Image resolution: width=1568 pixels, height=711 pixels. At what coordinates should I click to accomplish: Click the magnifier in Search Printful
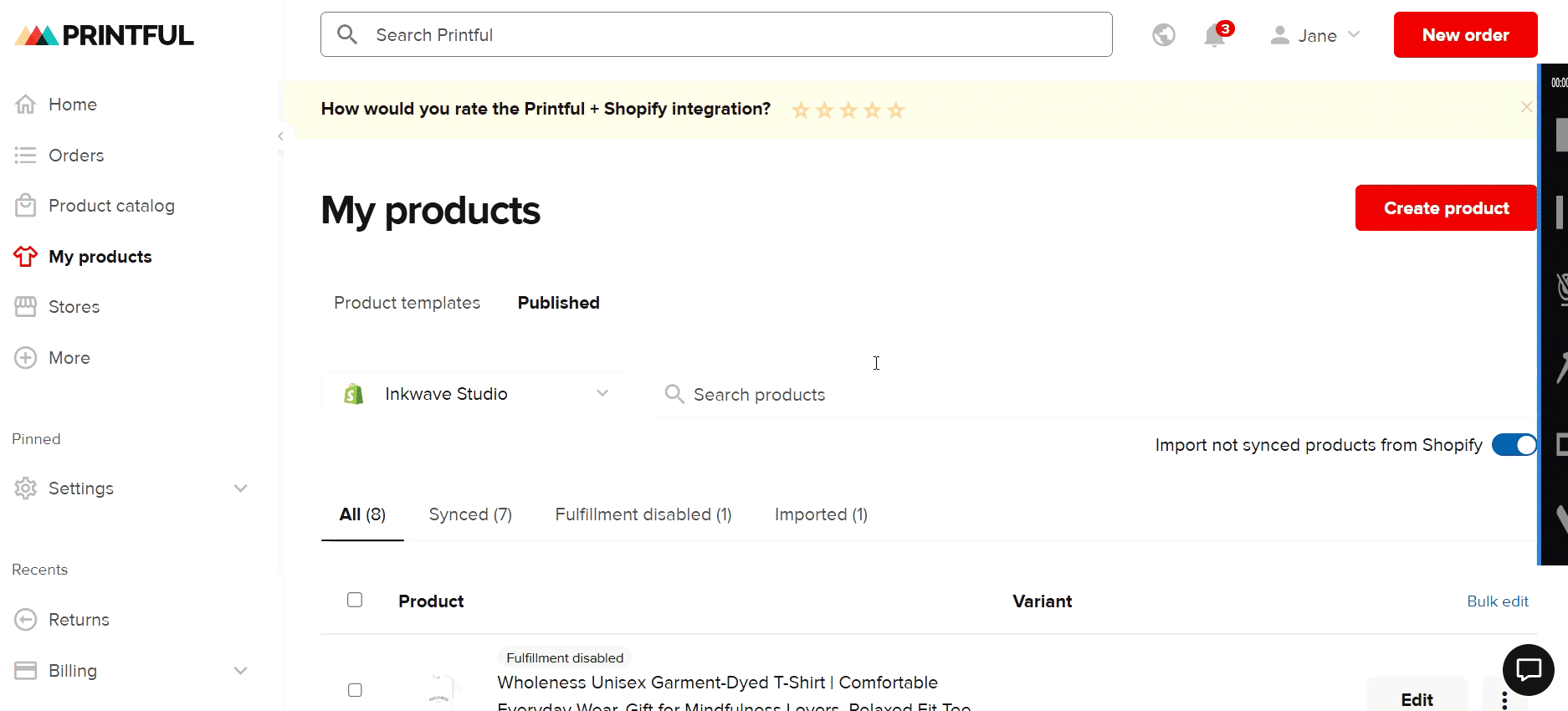347,34
